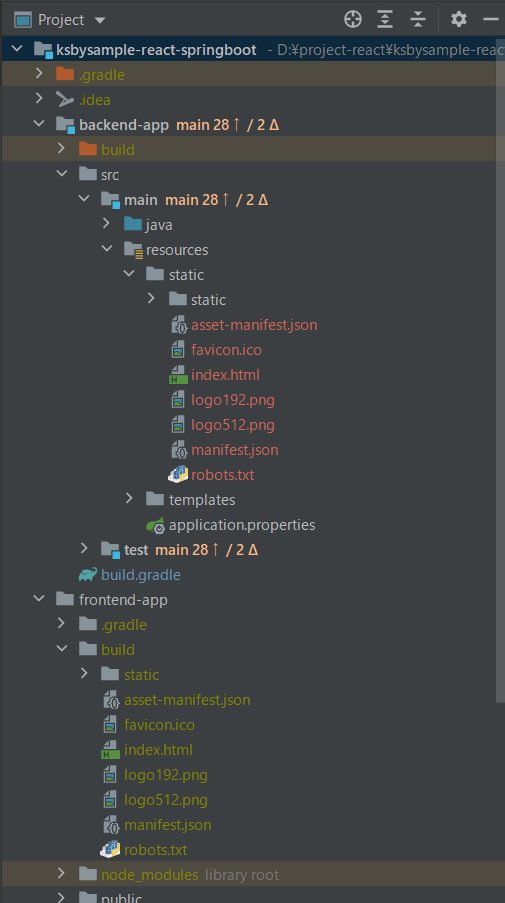
Task: Select olive favicon.ico in frontend build
Action: tap(159, 724)
